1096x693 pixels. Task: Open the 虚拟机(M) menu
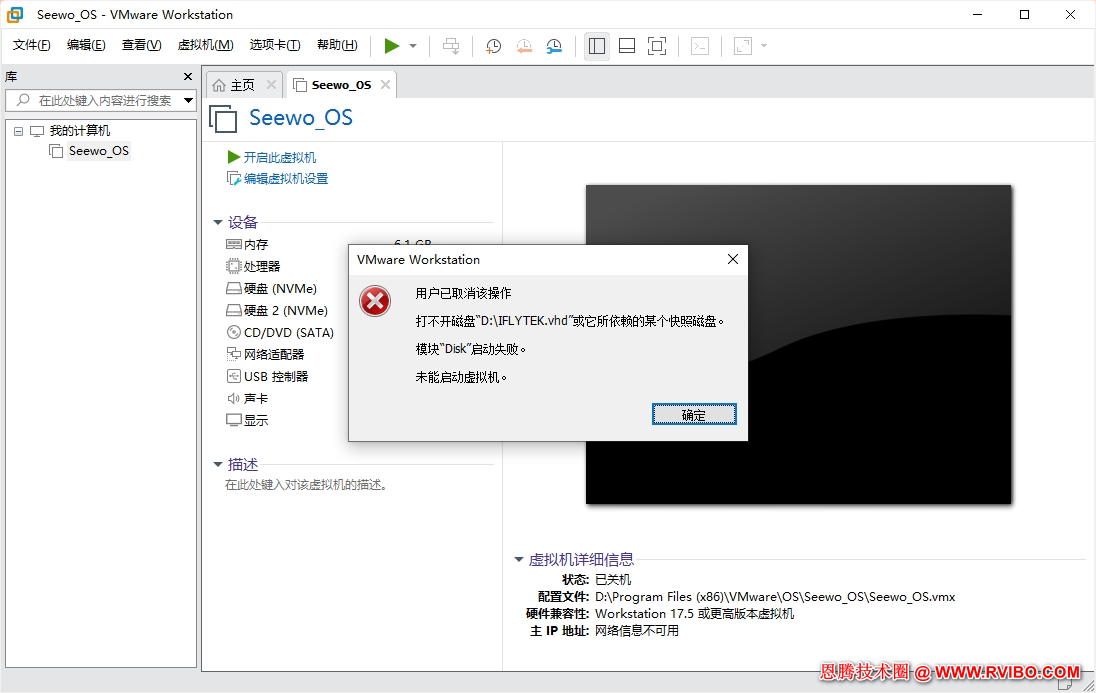coord(206,45)
